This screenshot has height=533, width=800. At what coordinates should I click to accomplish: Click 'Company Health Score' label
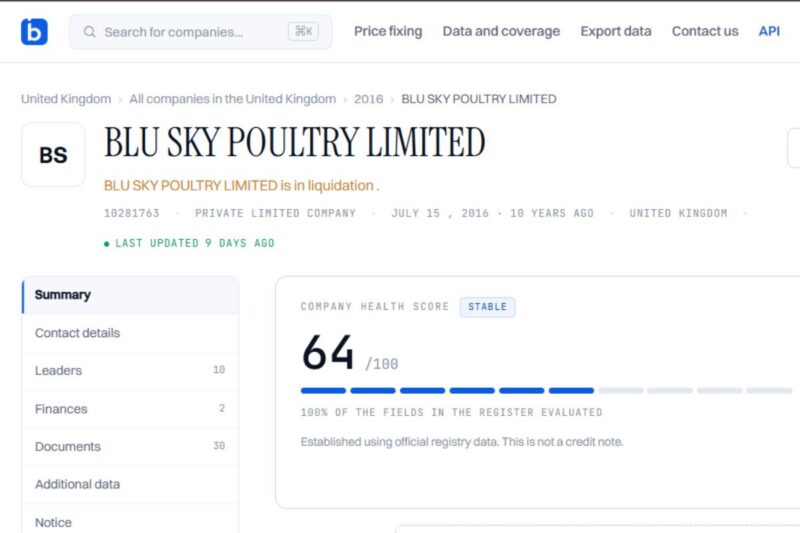coord(375,307)
